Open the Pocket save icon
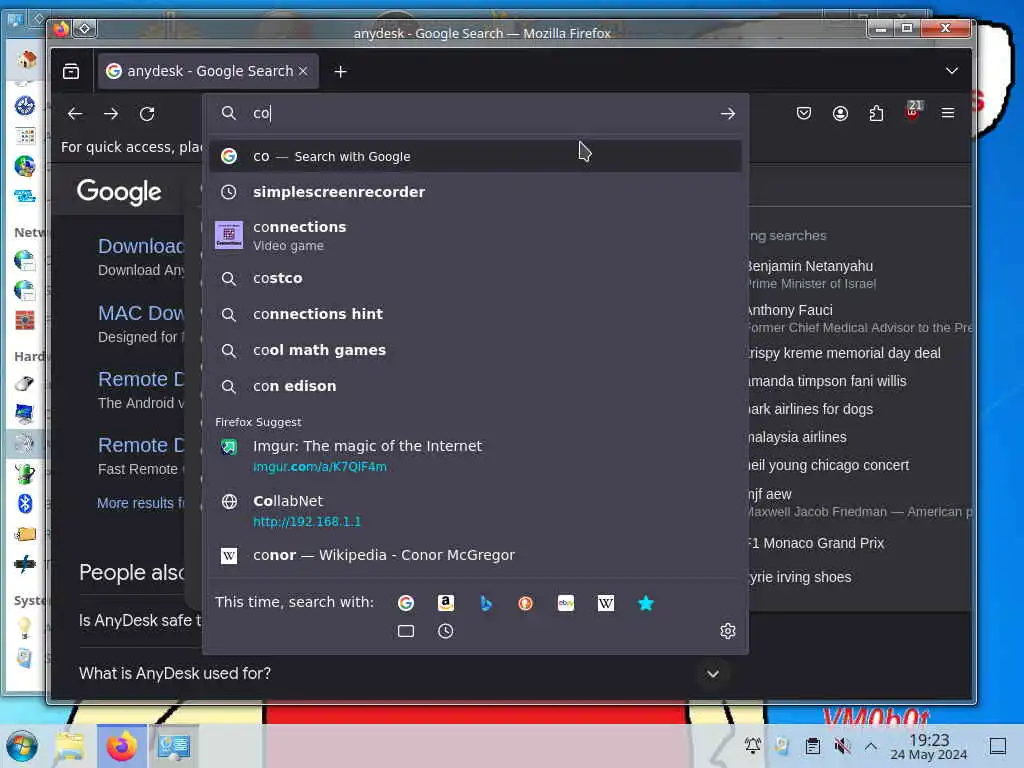This screenshot has height=768, width=1024. pyautogui.click(x=804, y=114)
